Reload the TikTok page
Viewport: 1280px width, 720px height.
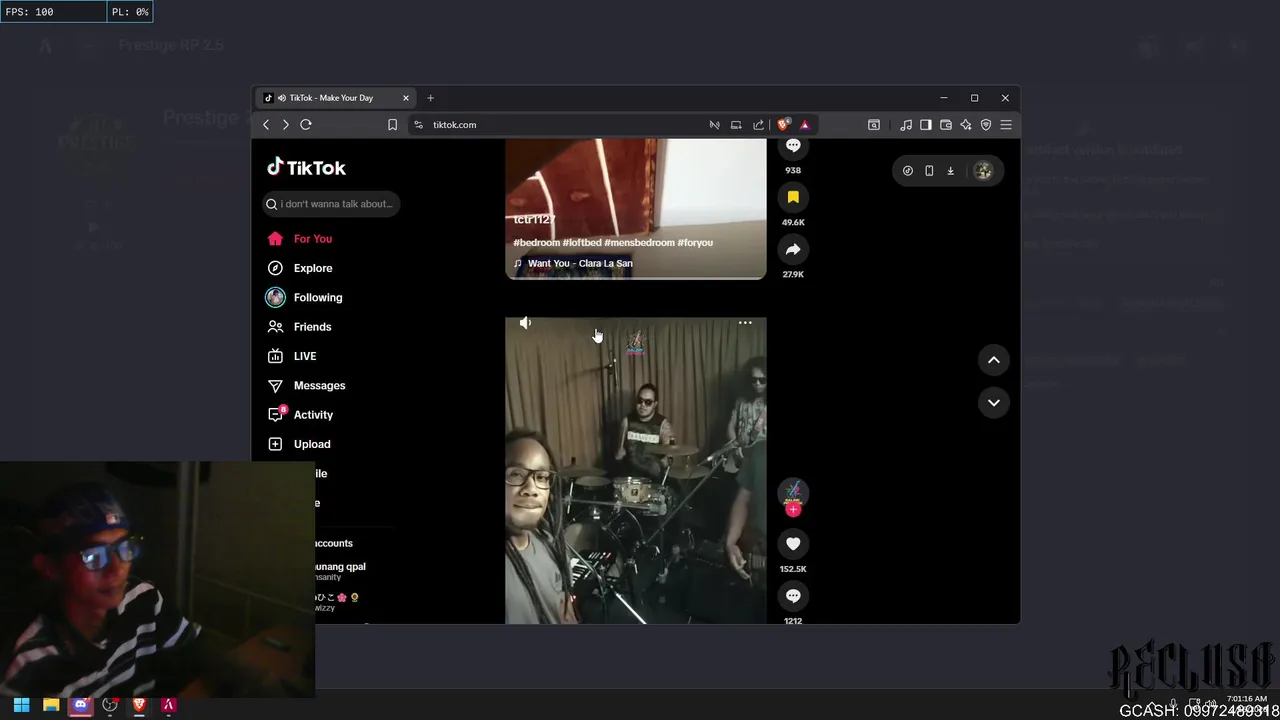click(x=306, y=125)
